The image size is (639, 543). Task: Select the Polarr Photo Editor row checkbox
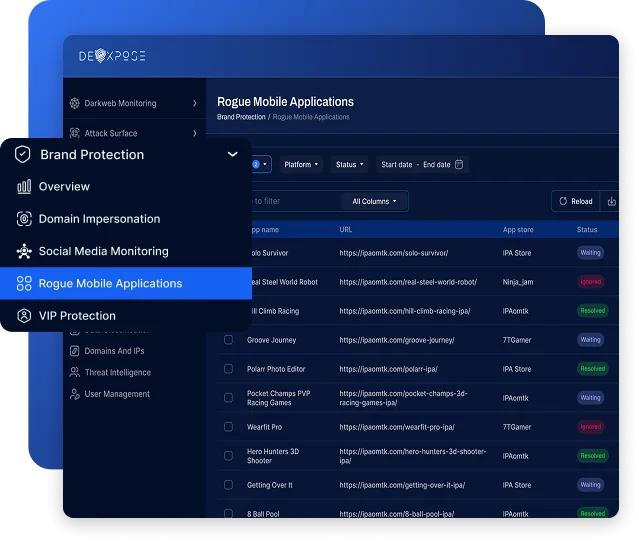click(x=229, y=369)
